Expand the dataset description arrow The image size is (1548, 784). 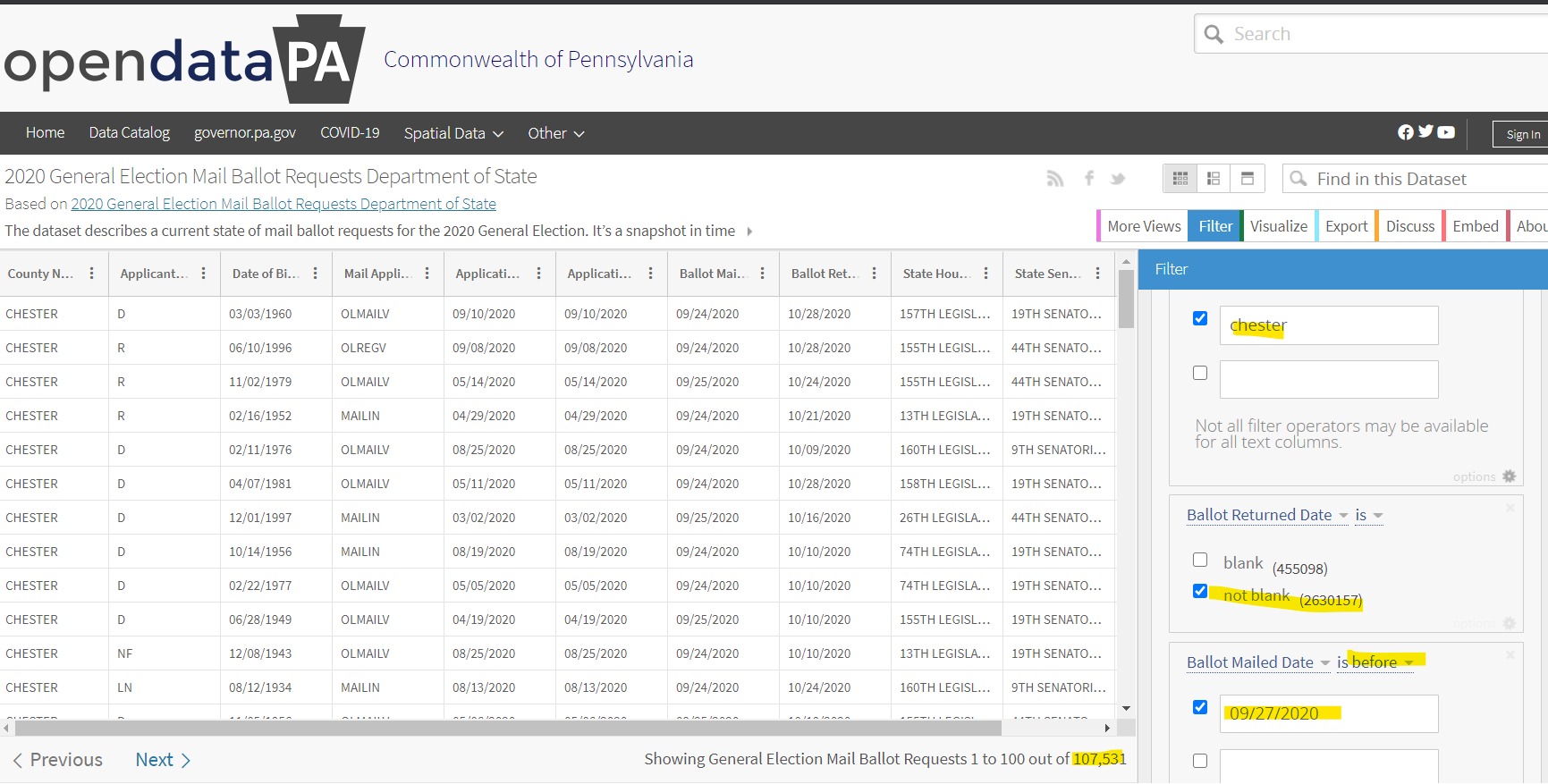749,232
